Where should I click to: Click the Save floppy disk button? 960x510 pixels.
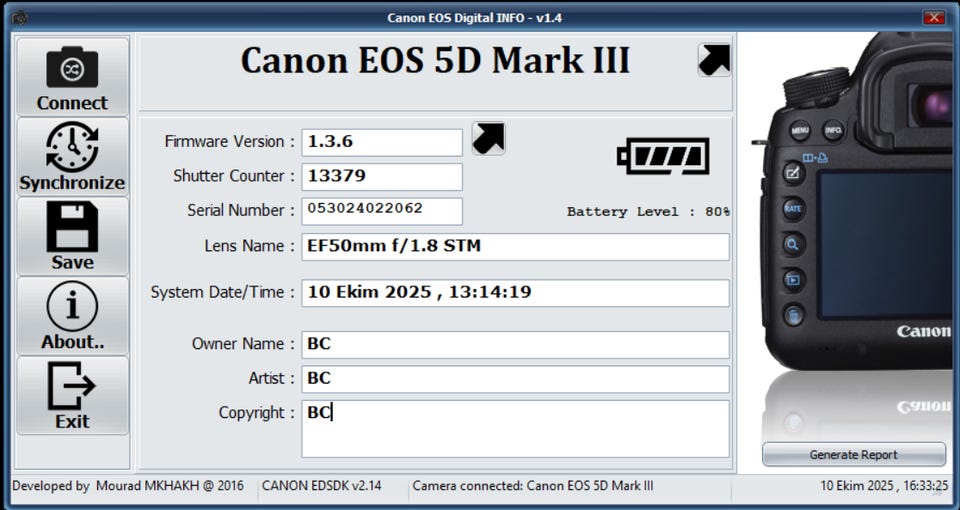click(x=72, y=236)
